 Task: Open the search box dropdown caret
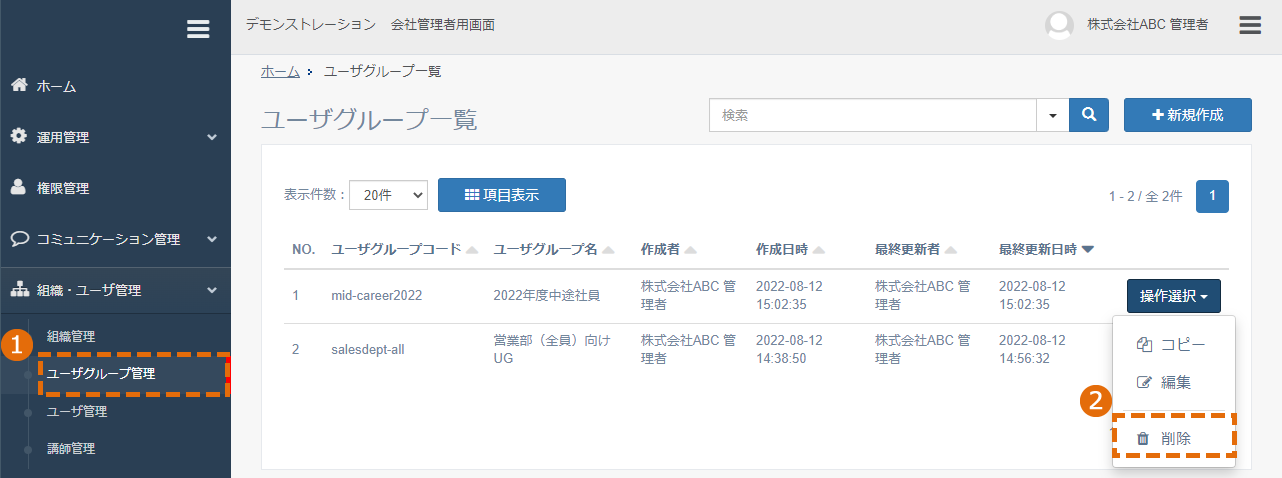(x=1052, y=115)
